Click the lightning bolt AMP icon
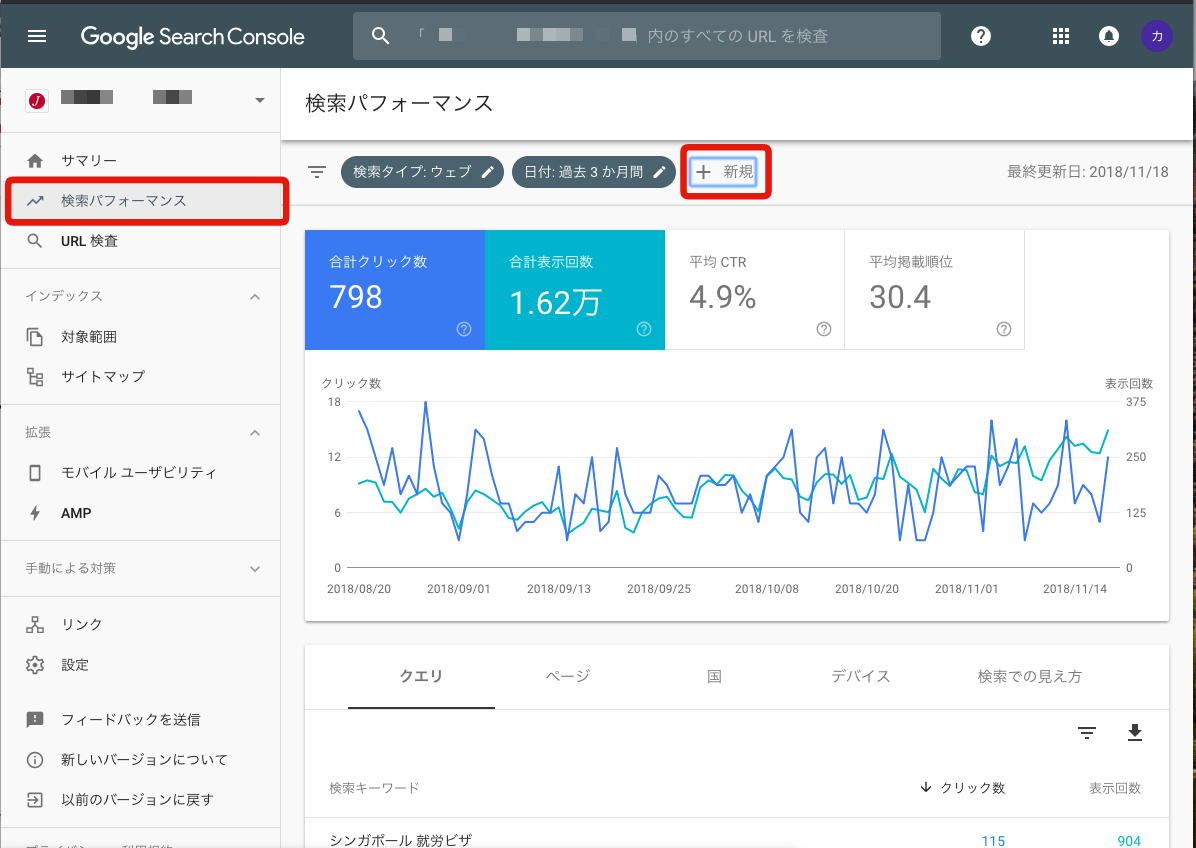Viewport: 1196px width, 848px height. pyautogui.click(x=35, y=513)
